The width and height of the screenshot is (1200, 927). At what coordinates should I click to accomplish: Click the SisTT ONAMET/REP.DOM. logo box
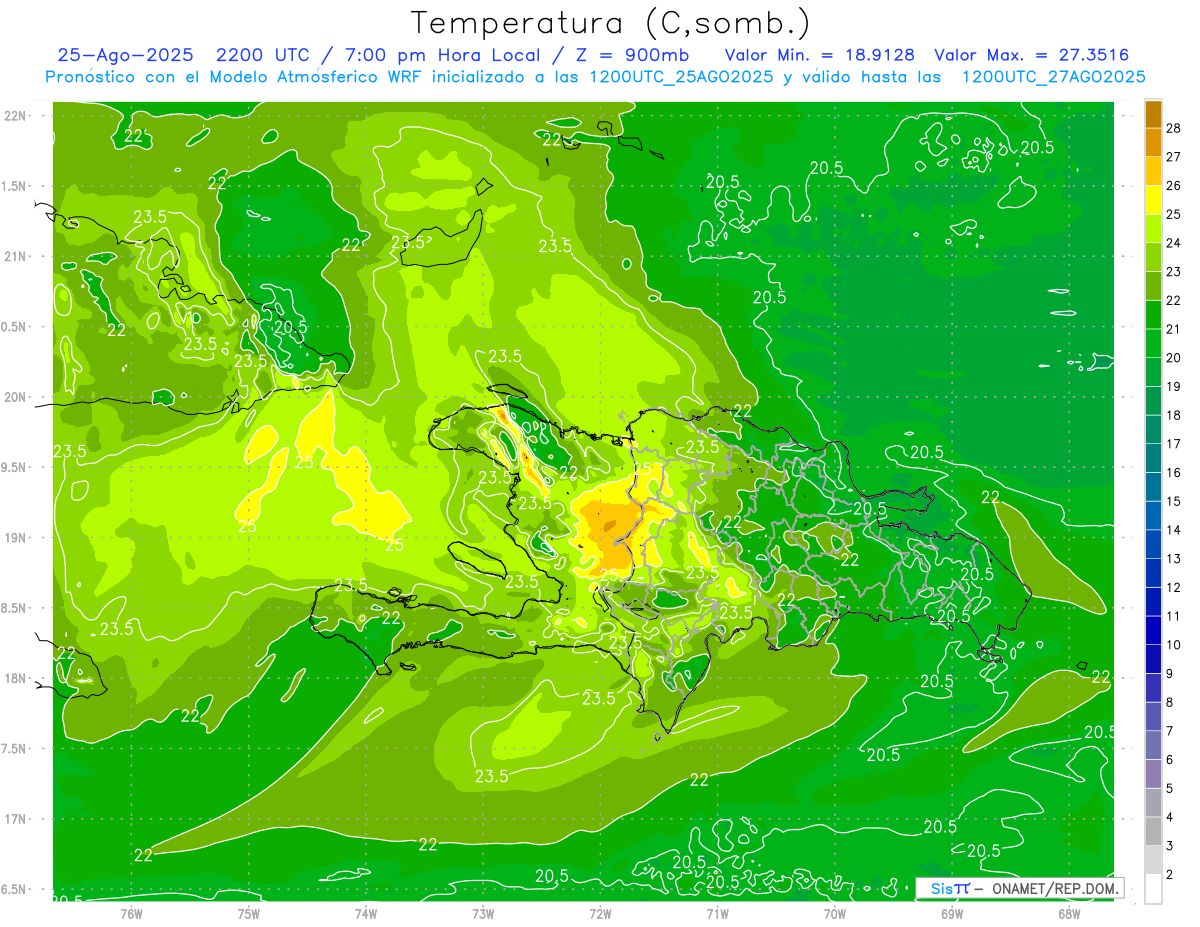tap(1020, 888)
